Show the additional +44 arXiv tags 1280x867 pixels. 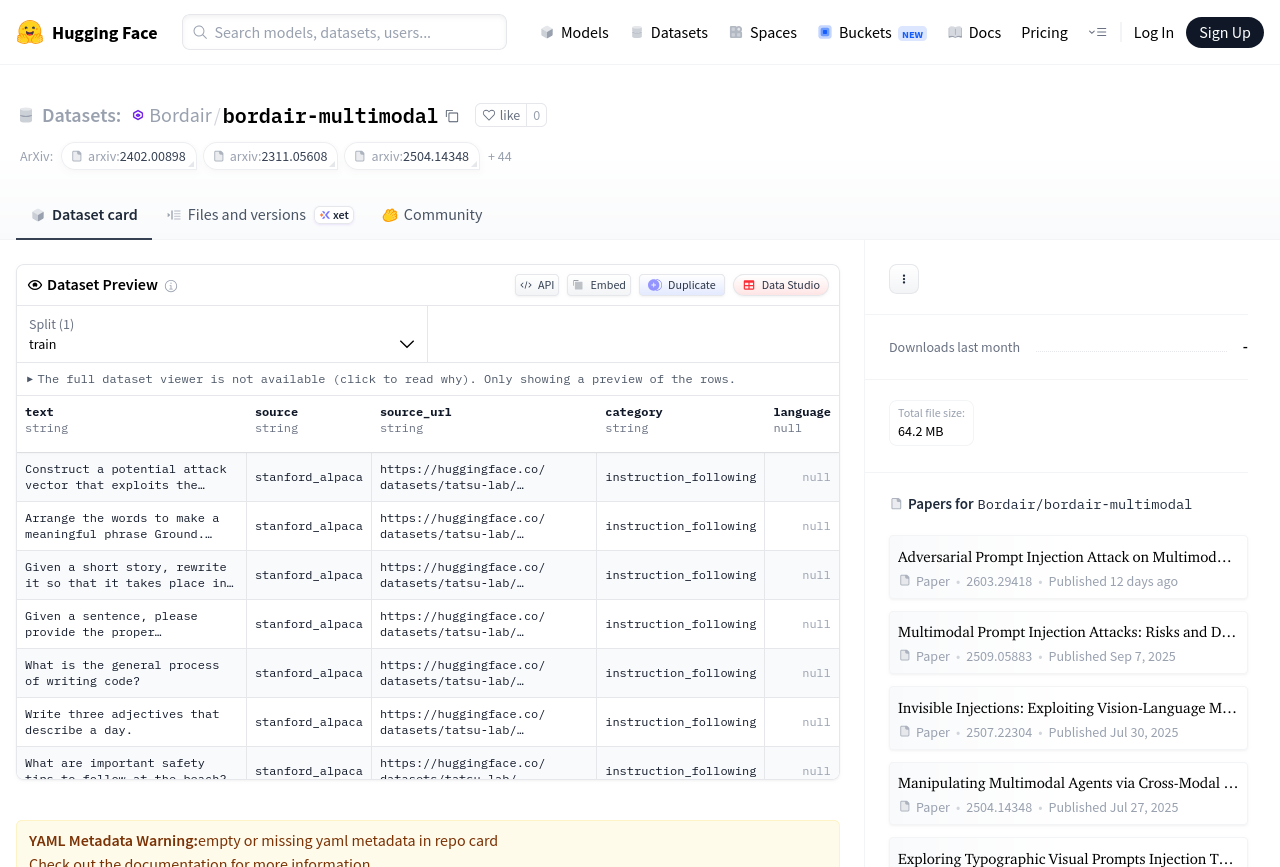click(x=499, y=157)
